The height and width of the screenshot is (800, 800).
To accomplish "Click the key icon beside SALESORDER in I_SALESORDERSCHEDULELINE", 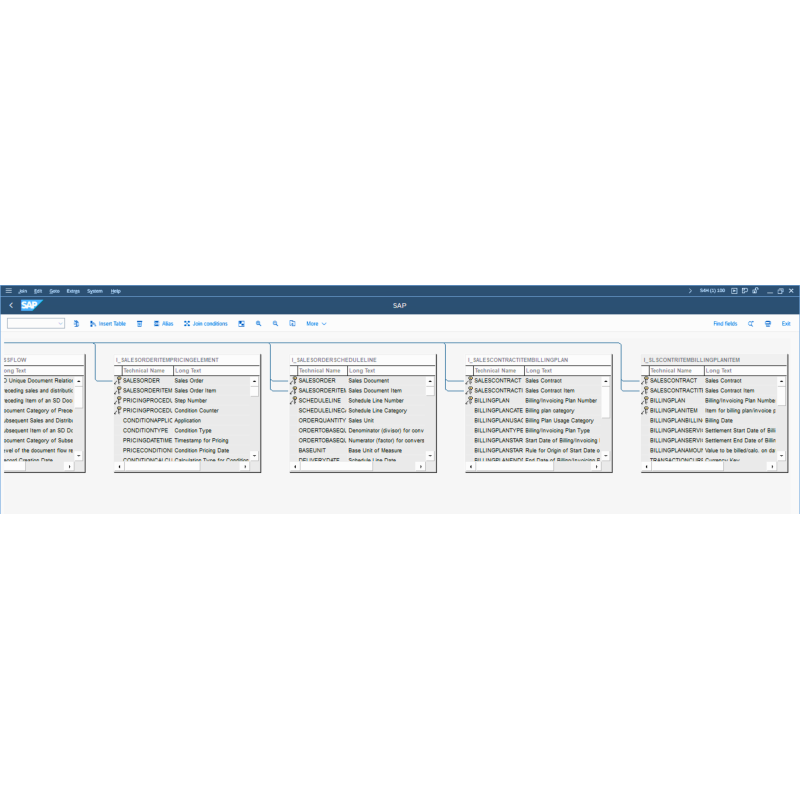I will pyautogui.click(x=293, y=381).
